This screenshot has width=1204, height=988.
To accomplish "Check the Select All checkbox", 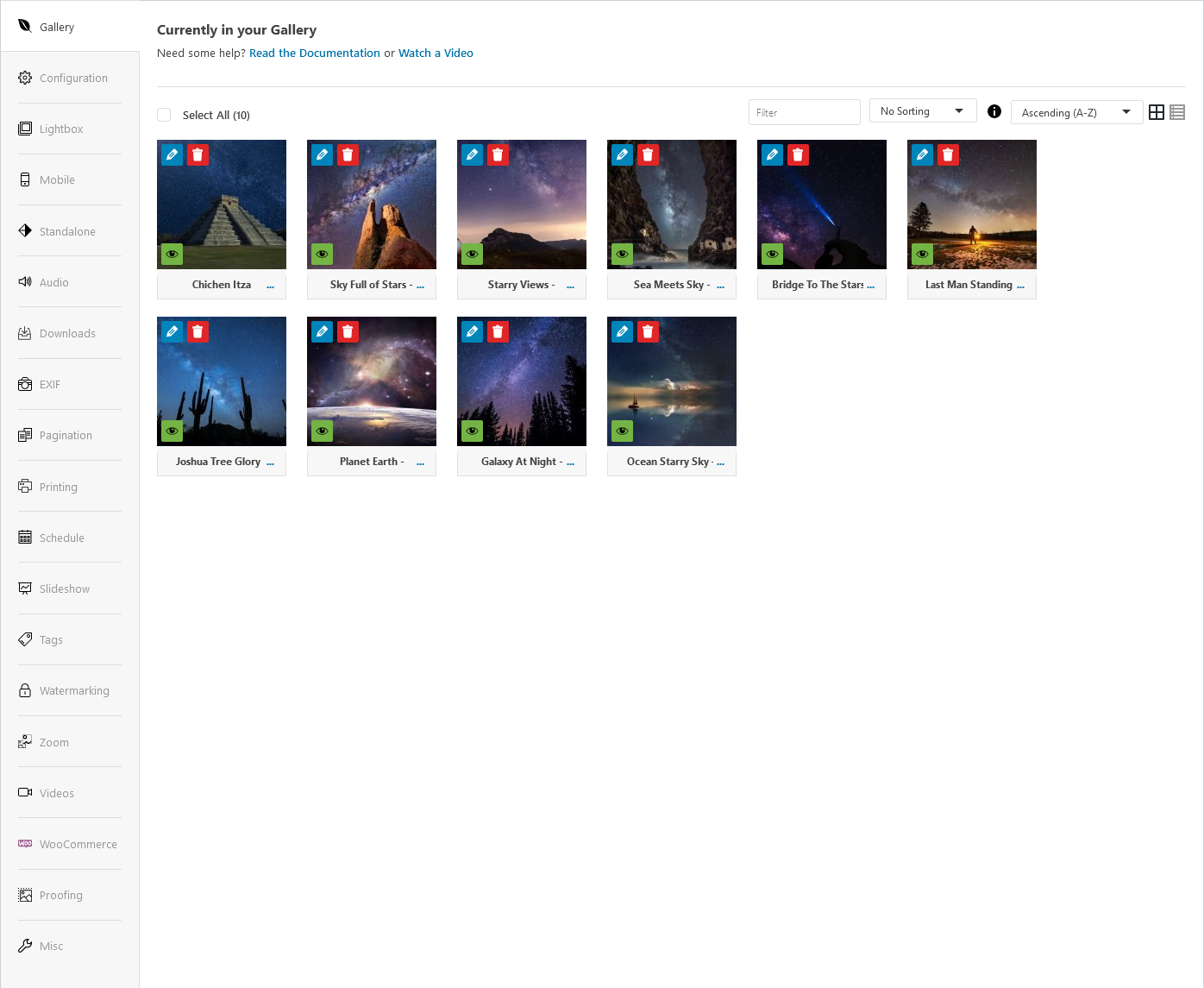I will [x=164, y=115].
